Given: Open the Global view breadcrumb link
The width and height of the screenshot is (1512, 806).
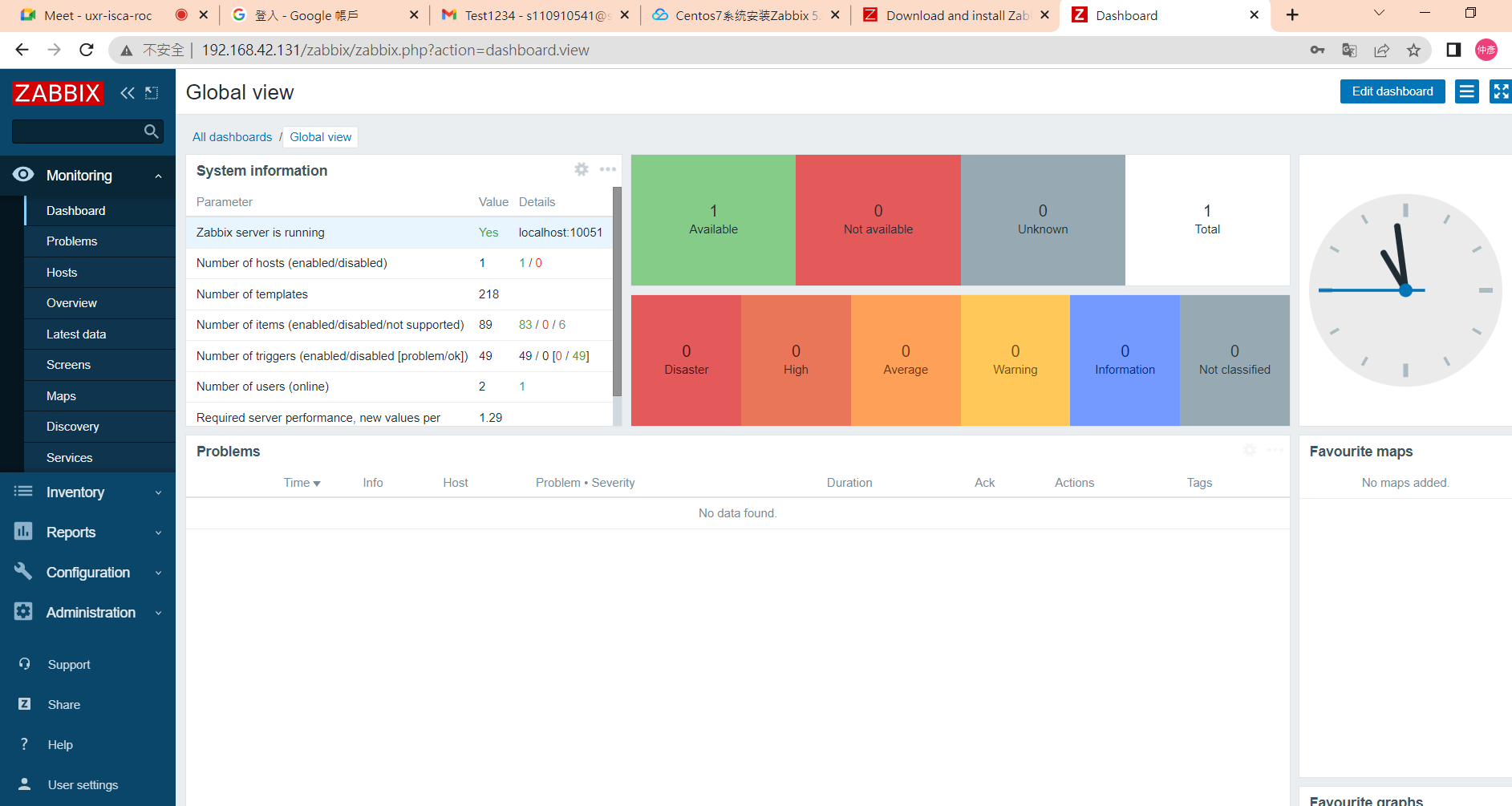Looking at the screenshot, I should tap(321, 137).
